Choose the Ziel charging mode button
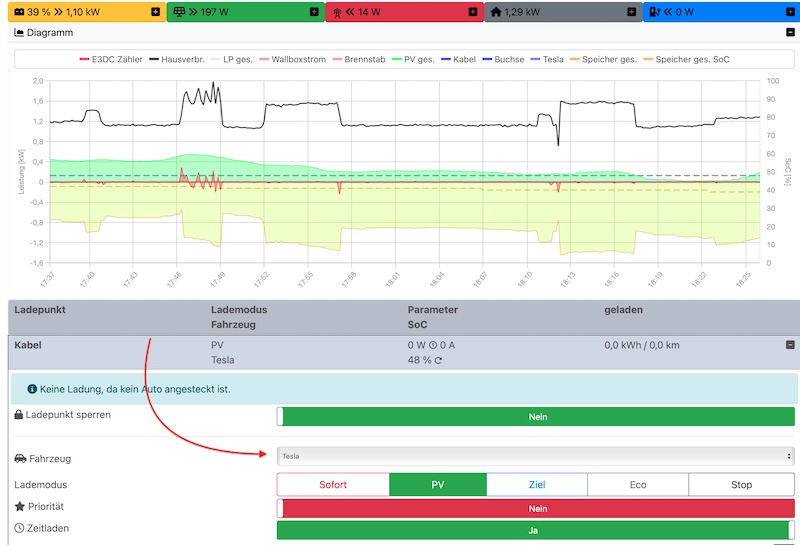Image resolution: width=800 pixels, height=545 pixels. (537, 485)
